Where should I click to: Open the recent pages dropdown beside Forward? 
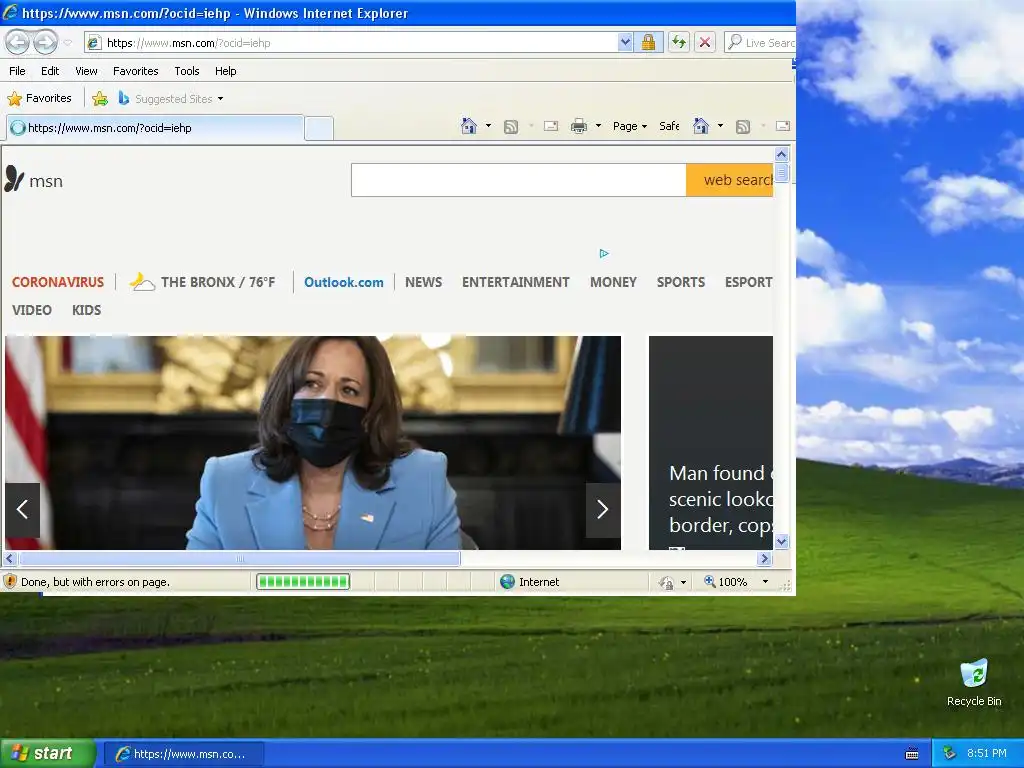pyautogui.click(x=67, y=43)
